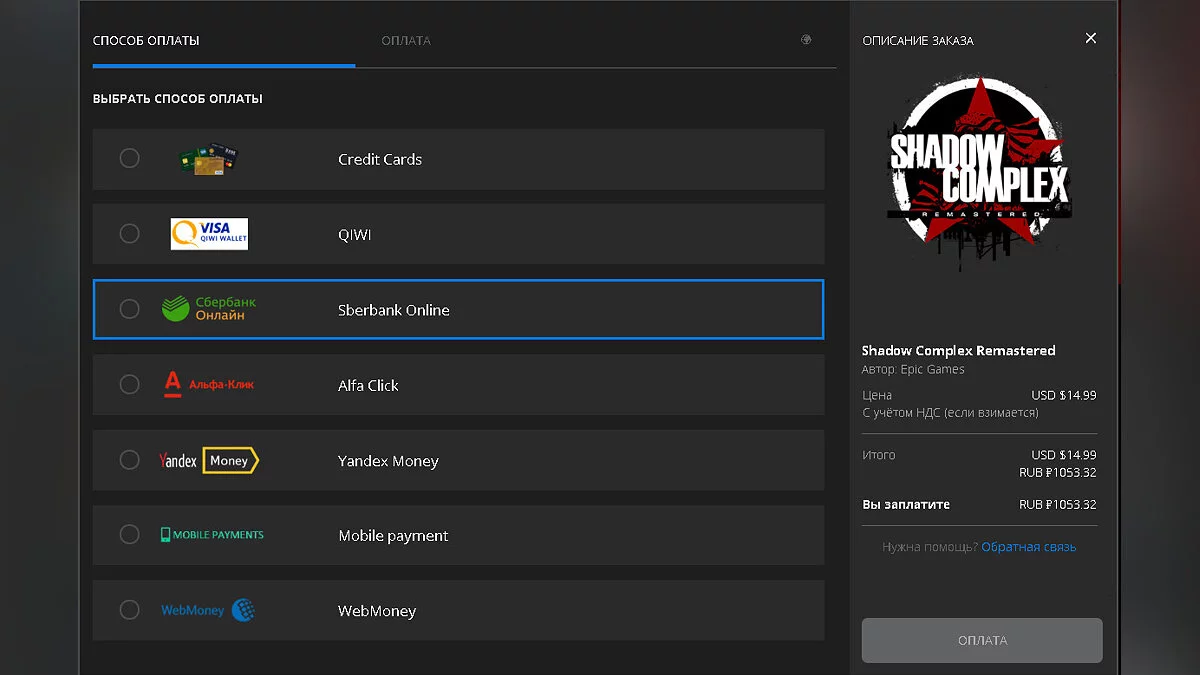The height and width of the screenshot is (675, 1200).
Task: Choose the Sberbank Online radio button
Action: click(129, 309)
